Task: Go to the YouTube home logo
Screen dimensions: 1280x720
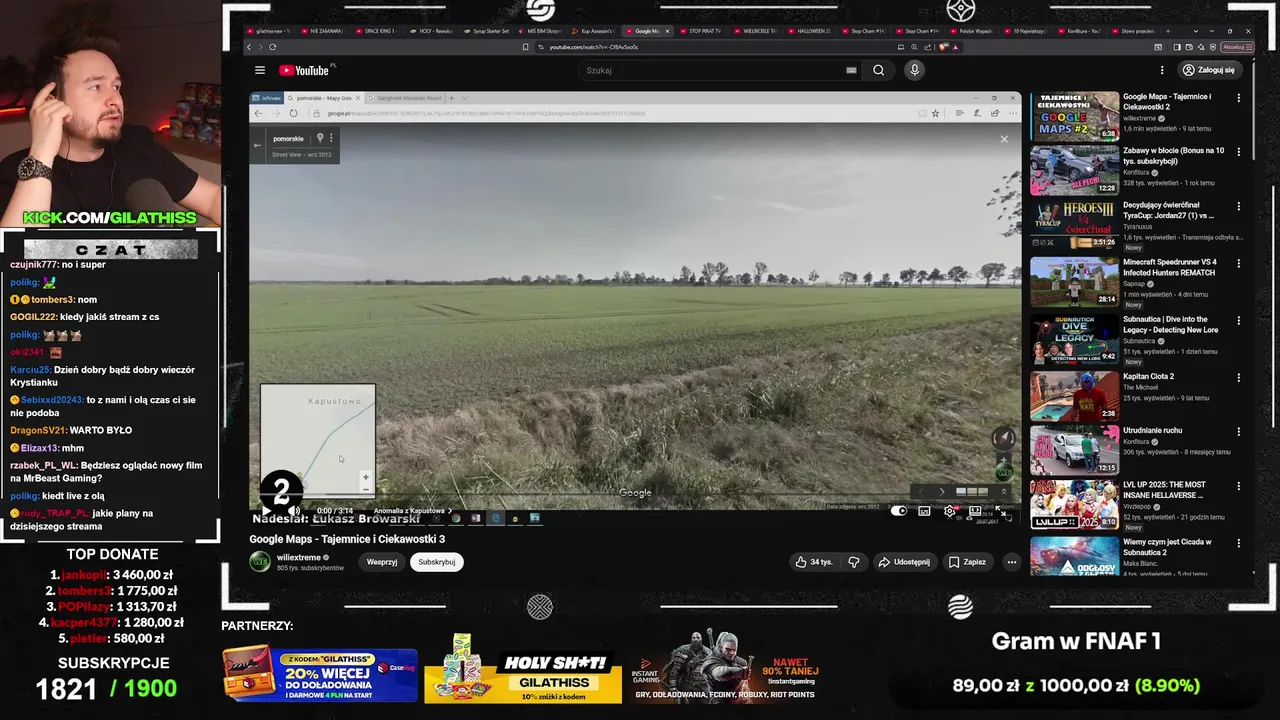Action: [306, 70]
